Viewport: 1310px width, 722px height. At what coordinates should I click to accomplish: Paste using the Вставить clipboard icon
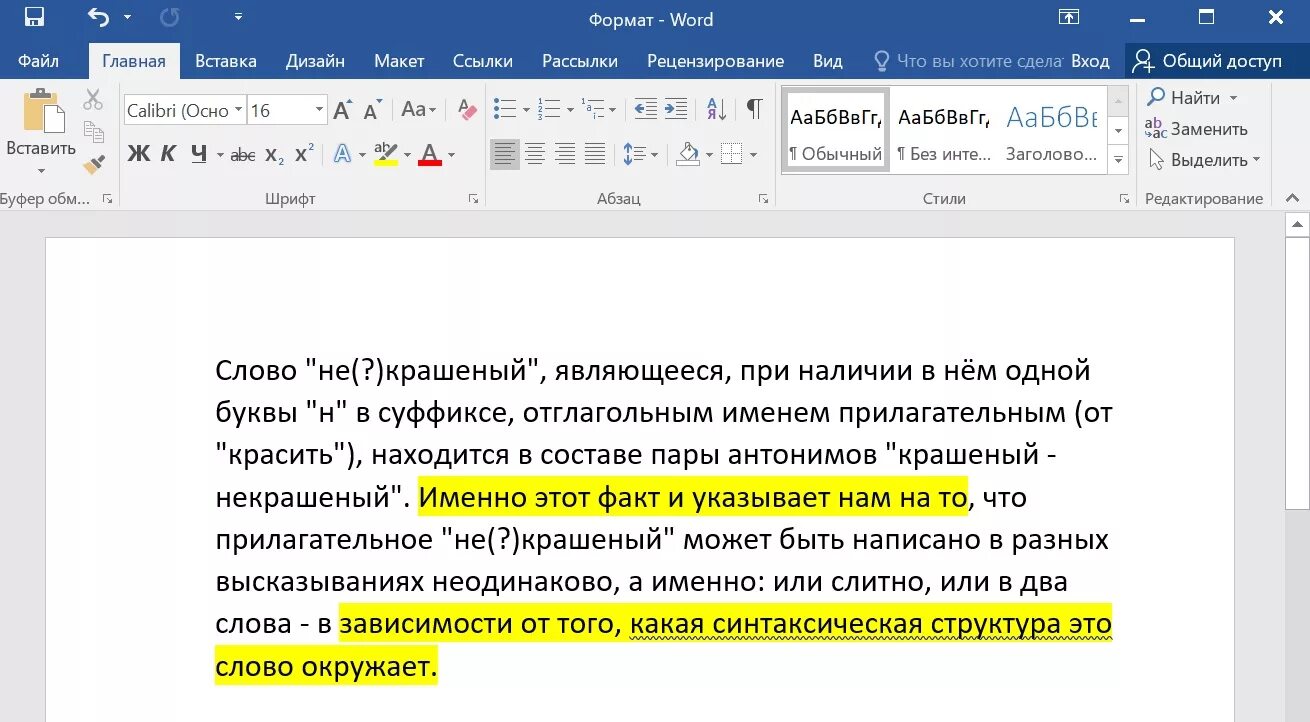click(41, 110)
